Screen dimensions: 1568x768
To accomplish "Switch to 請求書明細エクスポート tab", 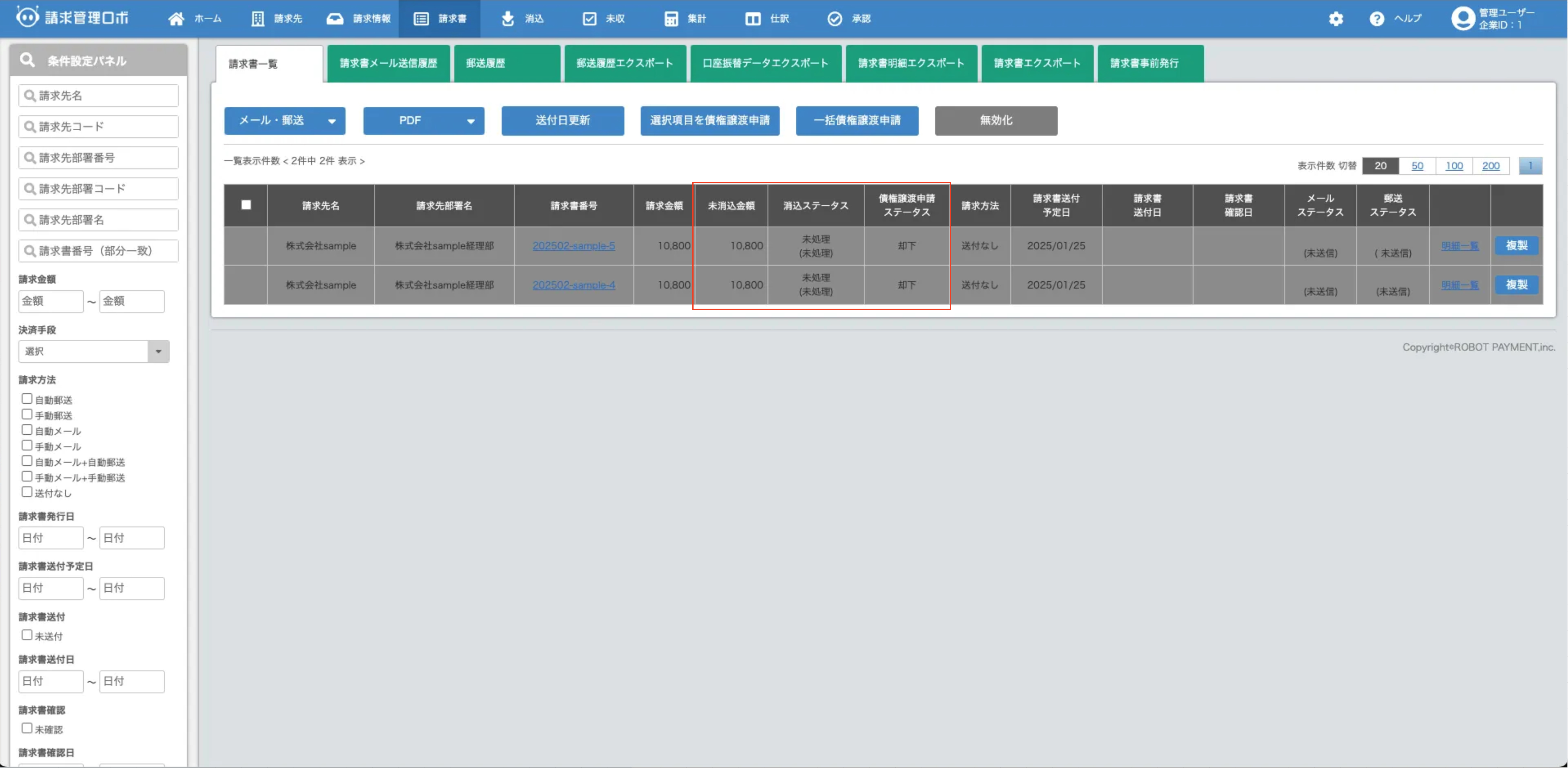I will pos(911,63).
